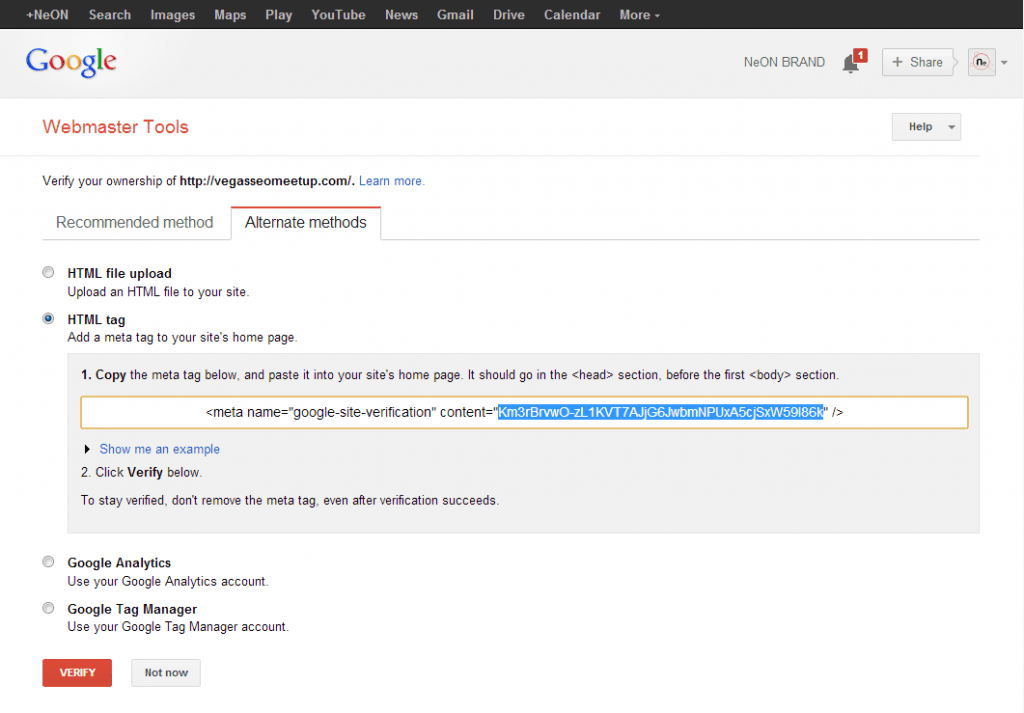Open Search in the top navigation bar

tap(110, 14)
